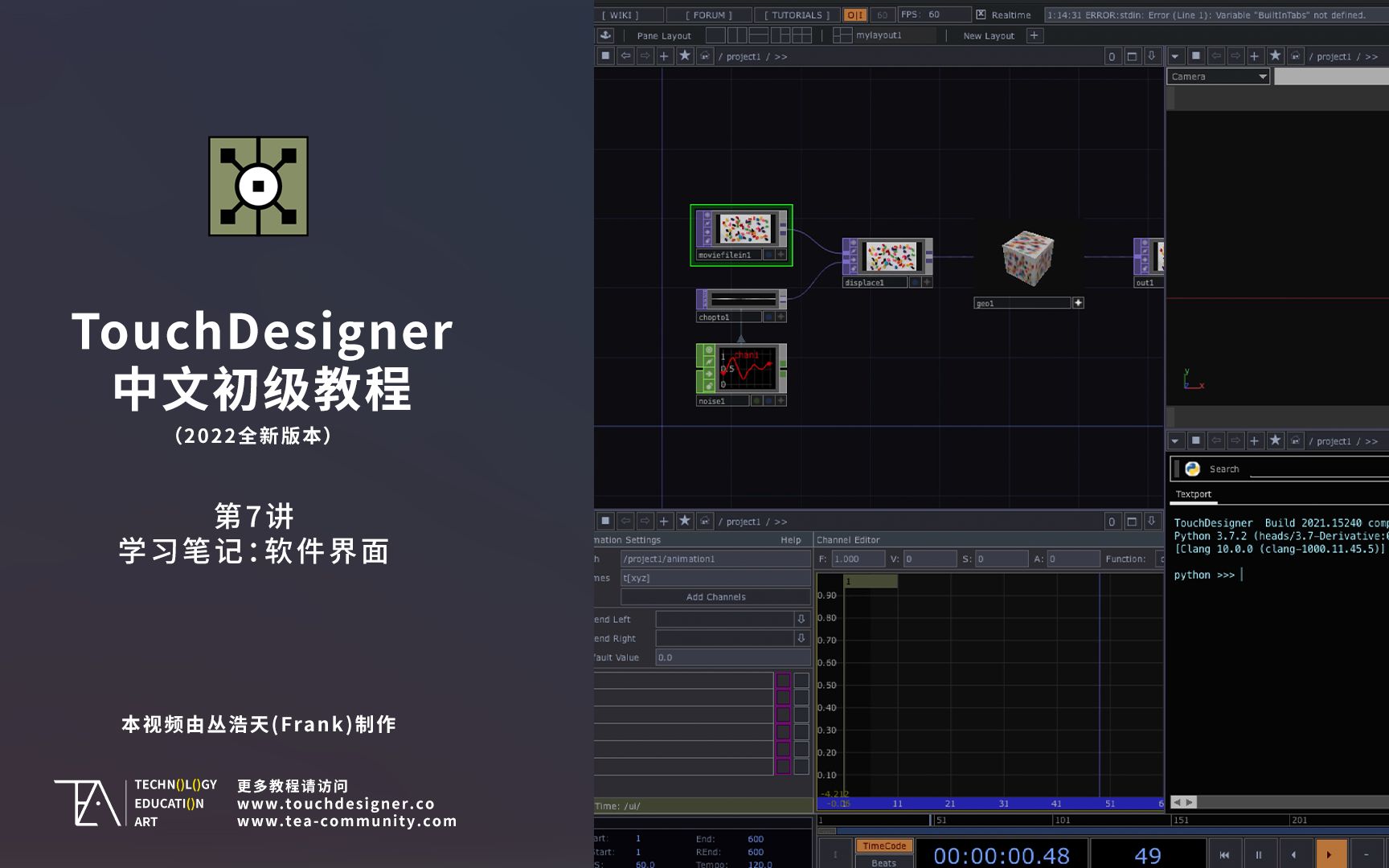Click the back arrow in network pane header
Viewport: 1389px width, 868px height.
tap(625, 56)
